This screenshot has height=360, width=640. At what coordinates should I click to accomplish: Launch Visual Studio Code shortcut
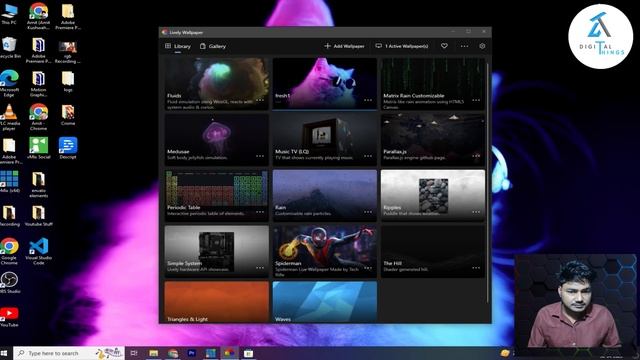pos(38,251)
